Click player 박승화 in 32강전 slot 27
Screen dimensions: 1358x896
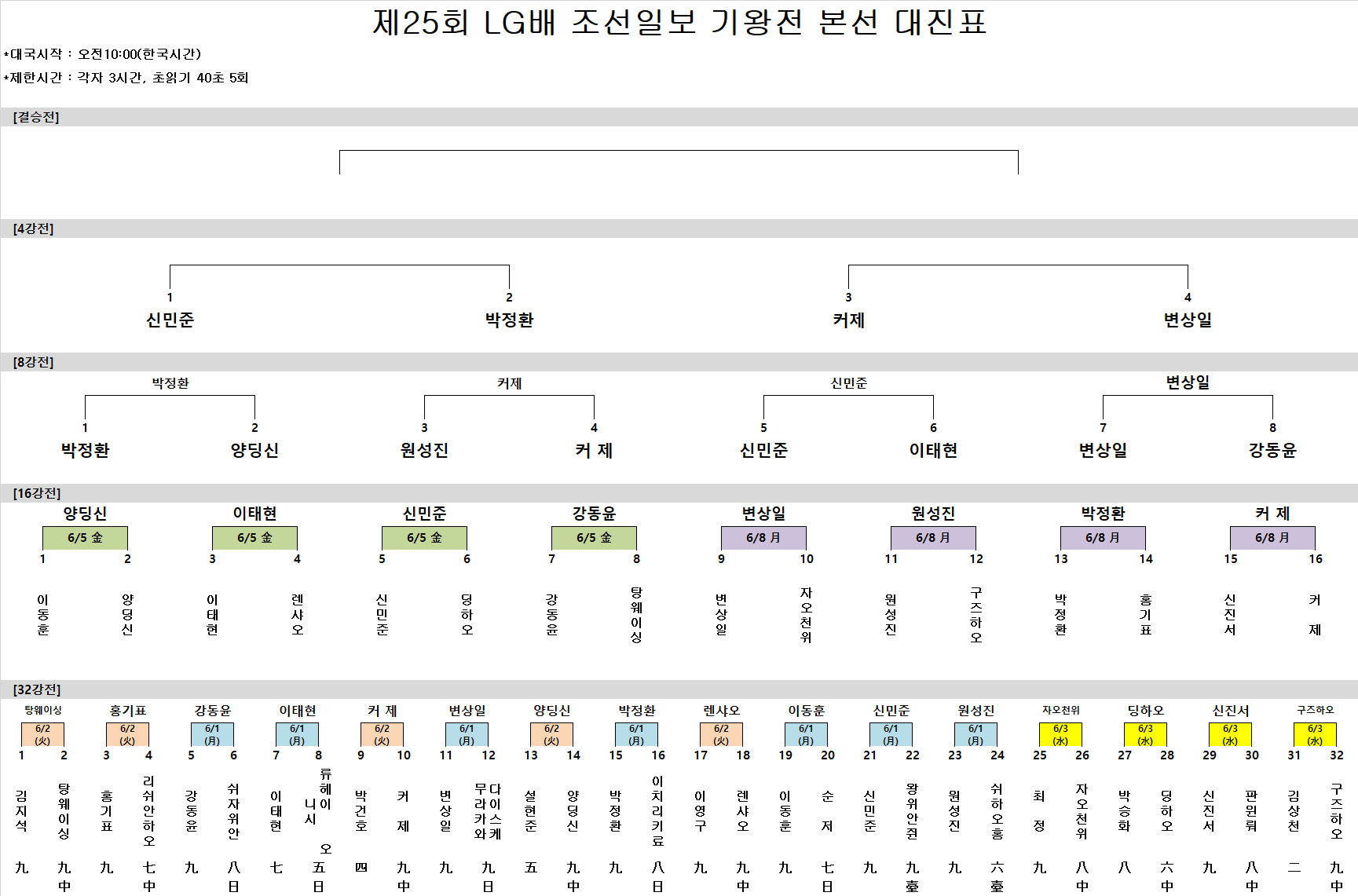(1124, 811)
